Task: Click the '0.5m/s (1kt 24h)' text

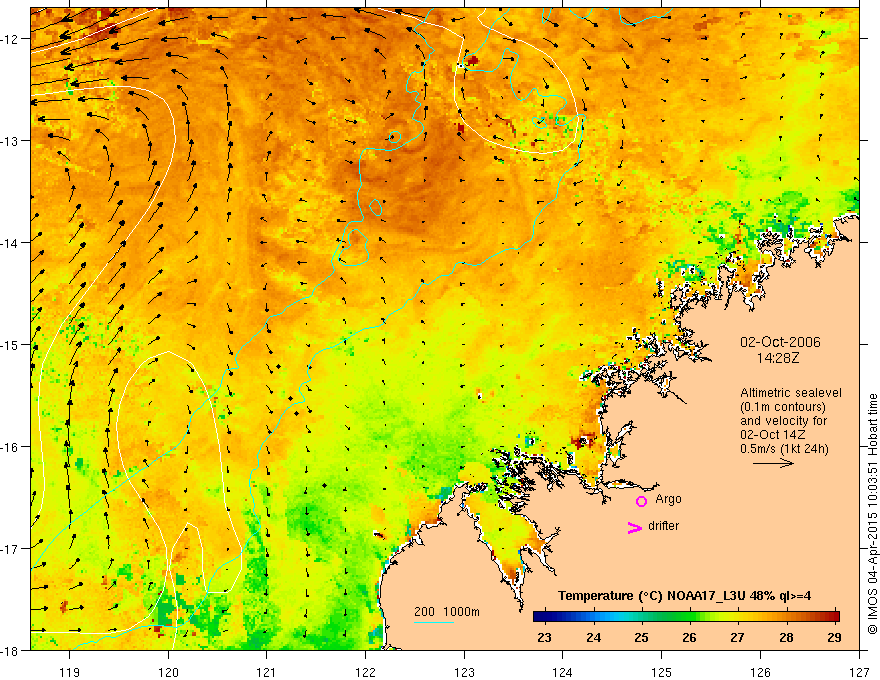Action: point(784,449)
